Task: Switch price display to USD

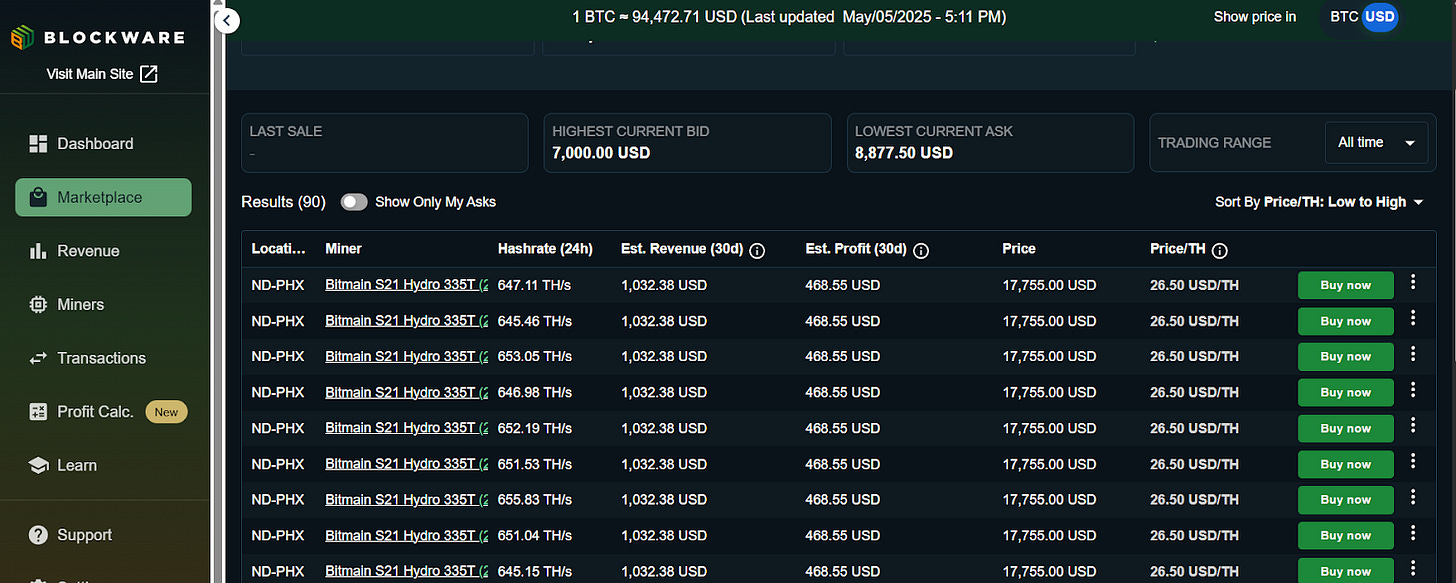Action: point(1379,17)
